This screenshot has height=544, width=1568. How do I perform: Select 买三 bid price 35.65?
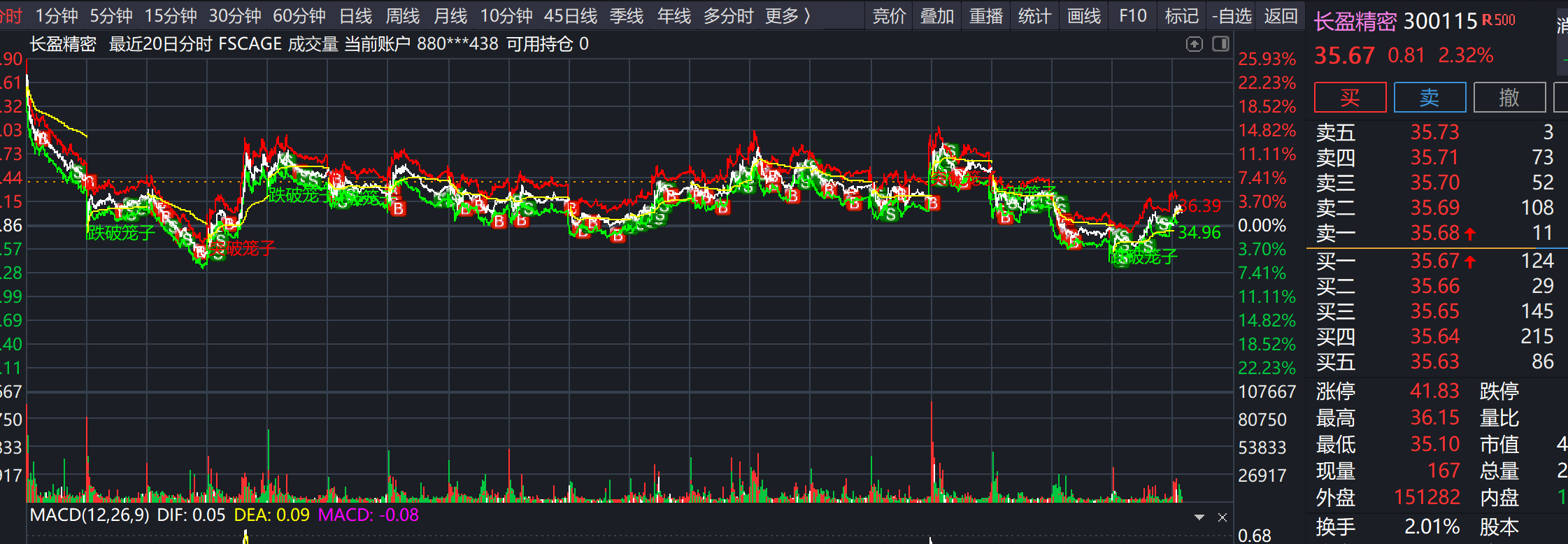point(1434,311)
